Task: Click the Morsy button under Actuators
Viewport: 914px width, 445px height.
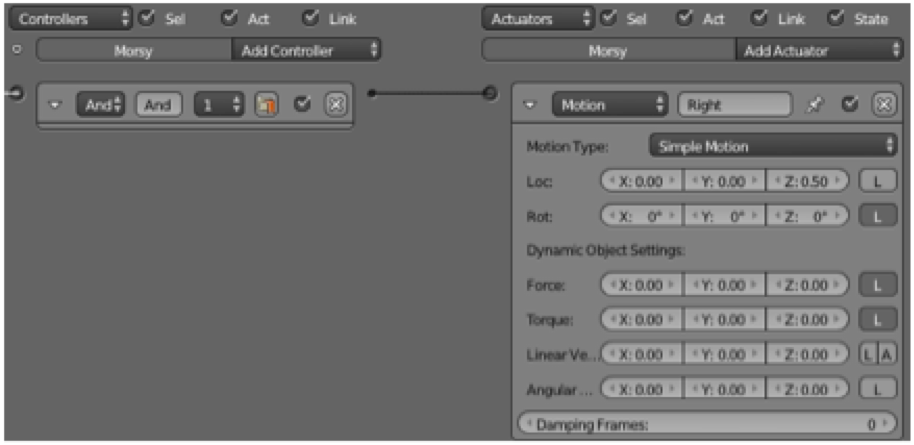Action: [609, 51]
